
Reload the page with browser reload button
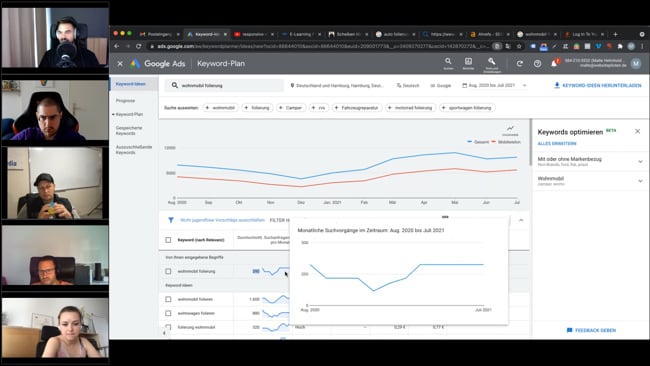pos(138,46)
